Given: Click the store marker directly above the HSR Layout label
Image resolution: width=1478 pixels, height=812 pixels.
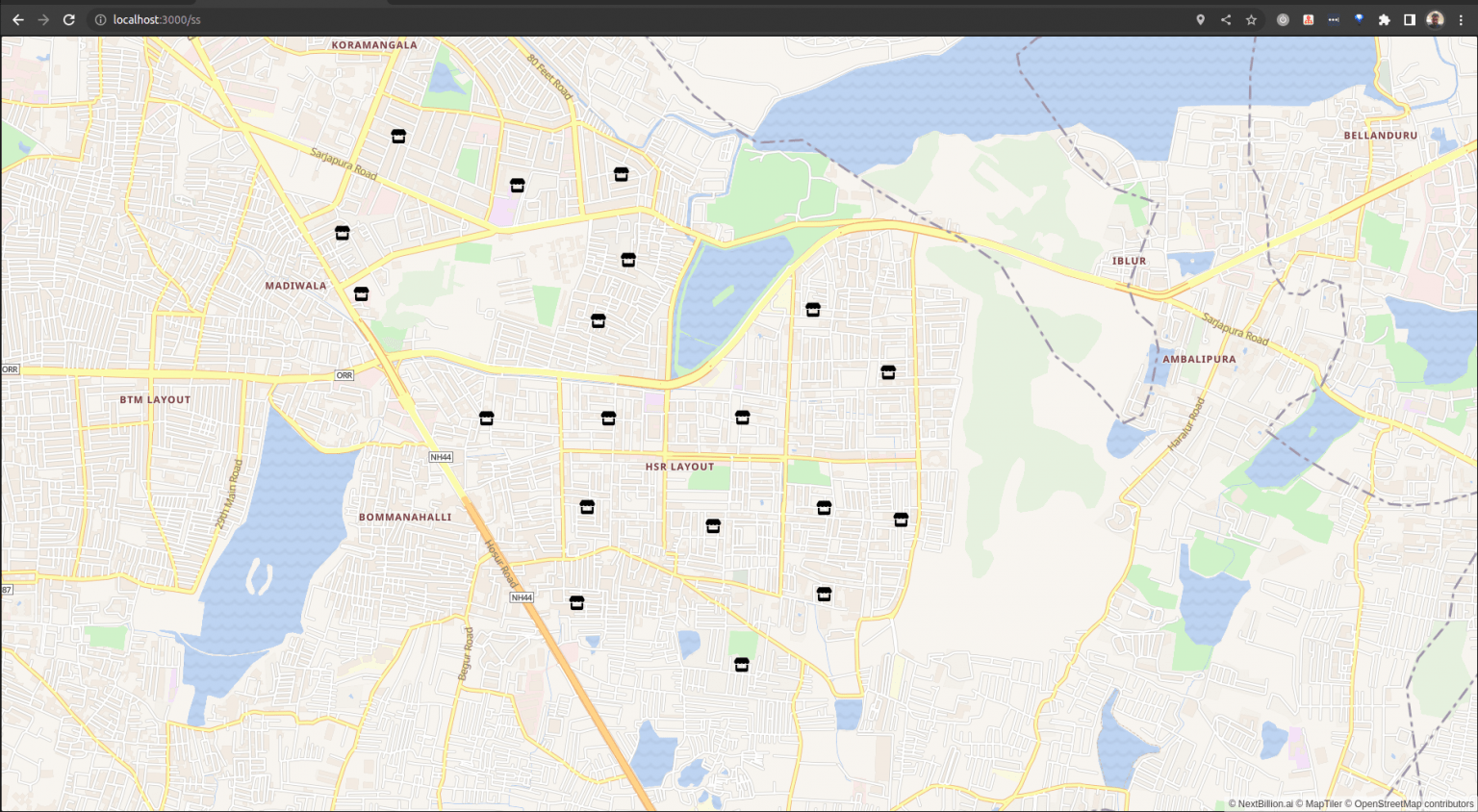Looking at the screenshot, I should point(742,418).
